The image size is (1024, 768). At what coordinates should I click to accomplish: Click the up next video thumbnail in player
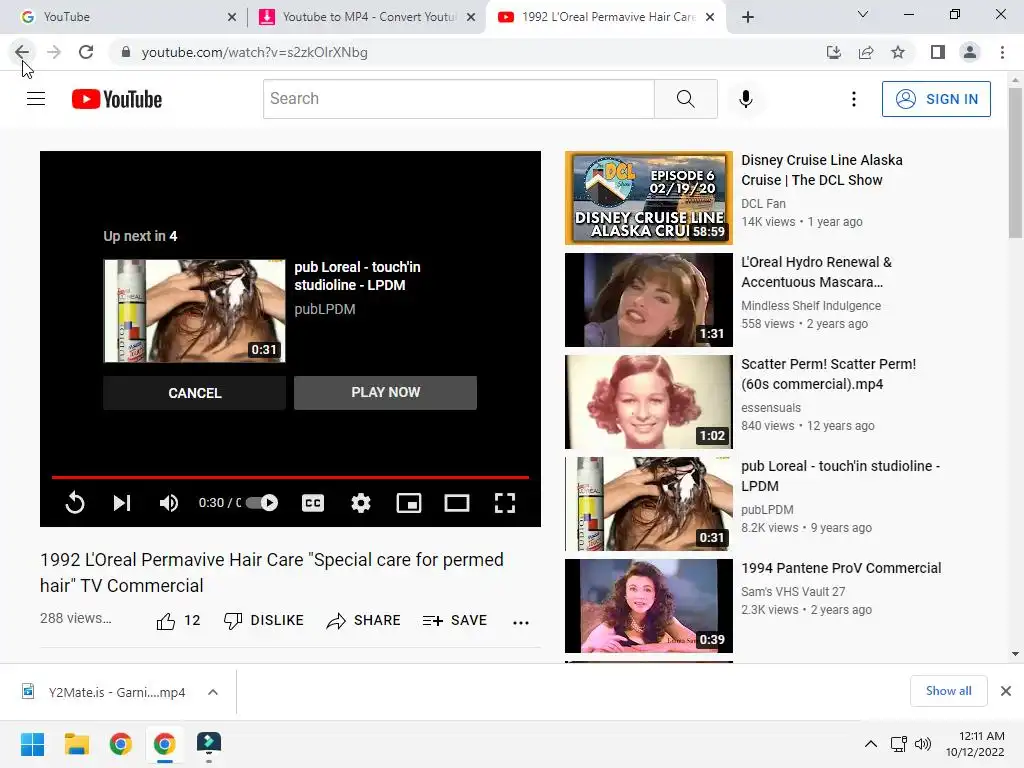pyautogui.click(x=195, y=311)
